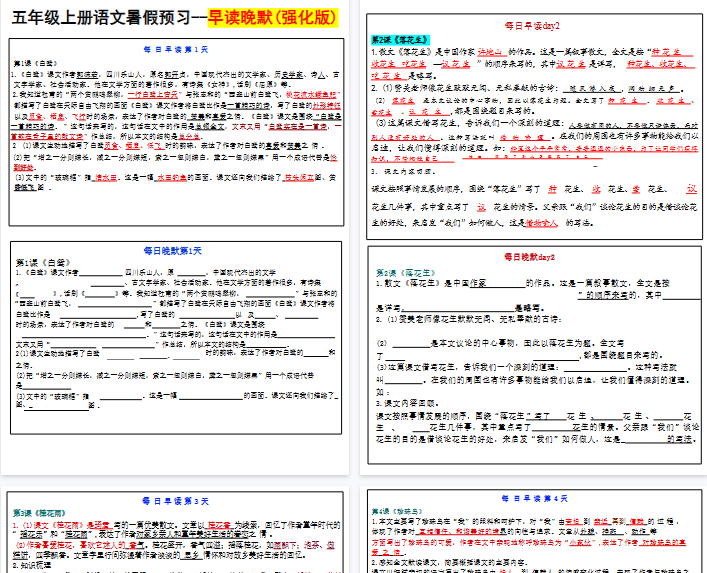Image resolution: width=707 pixels, height=573 pixels.
Task: Click the heading 每日早读第4天
Action: pyautogui.click(x=535, y=498)
